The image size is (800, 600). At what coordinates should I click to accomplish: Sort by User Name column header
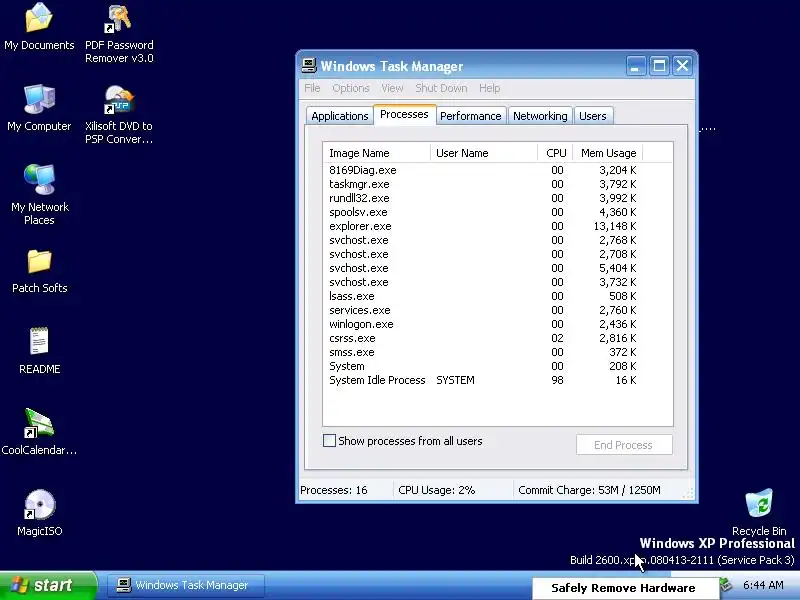point(484,153)
